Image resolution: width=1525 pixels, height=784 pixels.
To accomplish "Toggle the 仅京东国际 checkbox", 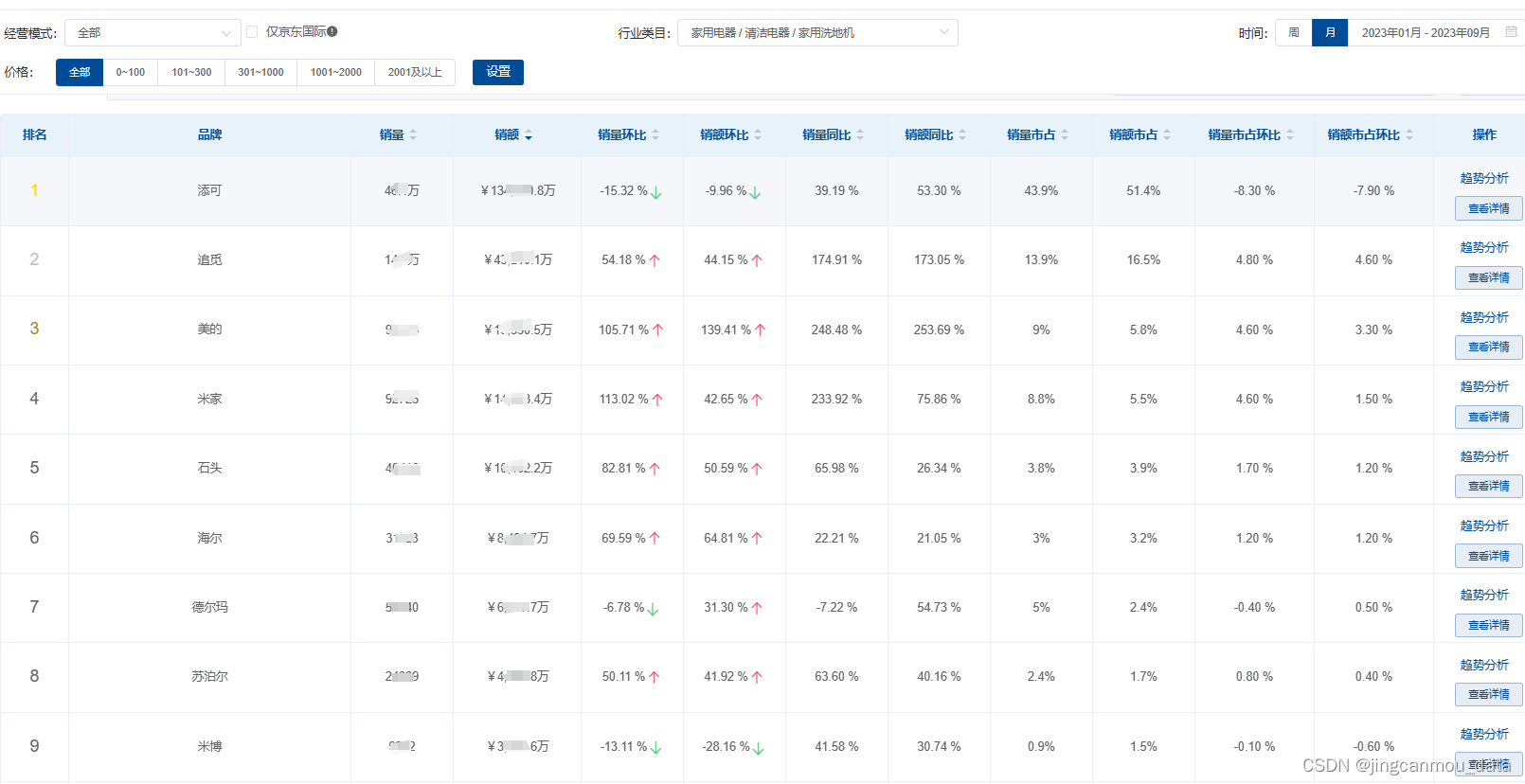I will coord(252,32).
